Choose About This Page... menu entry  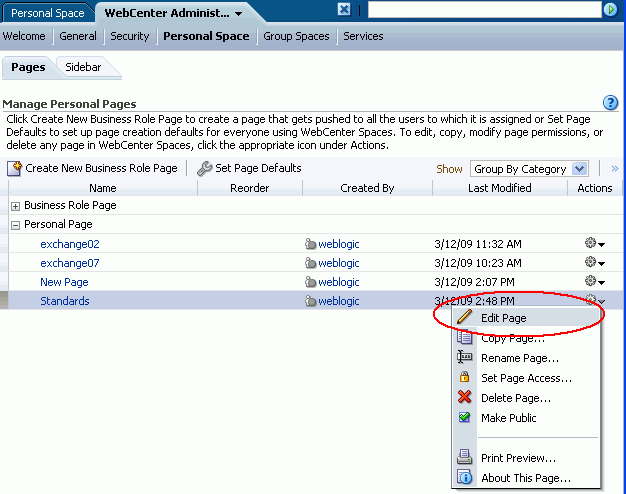click(x=526, y=478)
